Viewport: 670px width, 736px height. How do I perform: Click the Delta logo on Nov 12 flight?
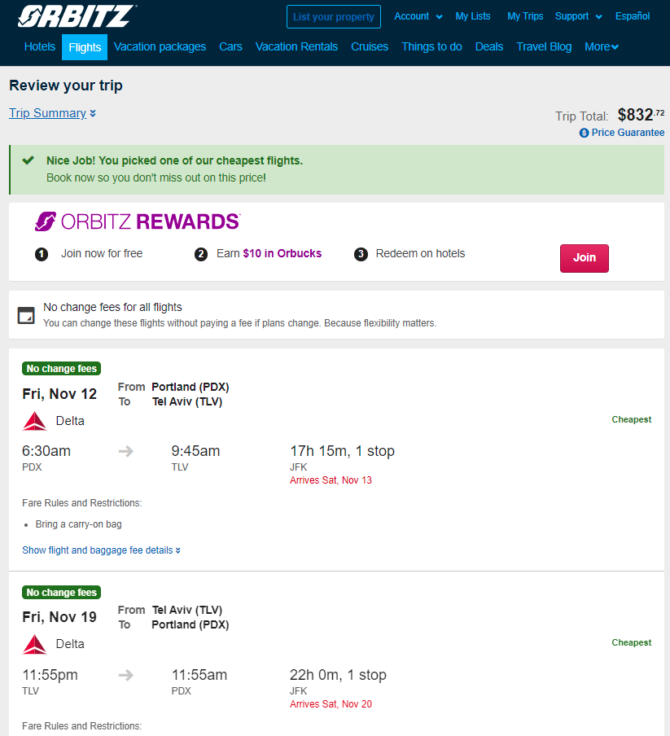pos(35,421)
